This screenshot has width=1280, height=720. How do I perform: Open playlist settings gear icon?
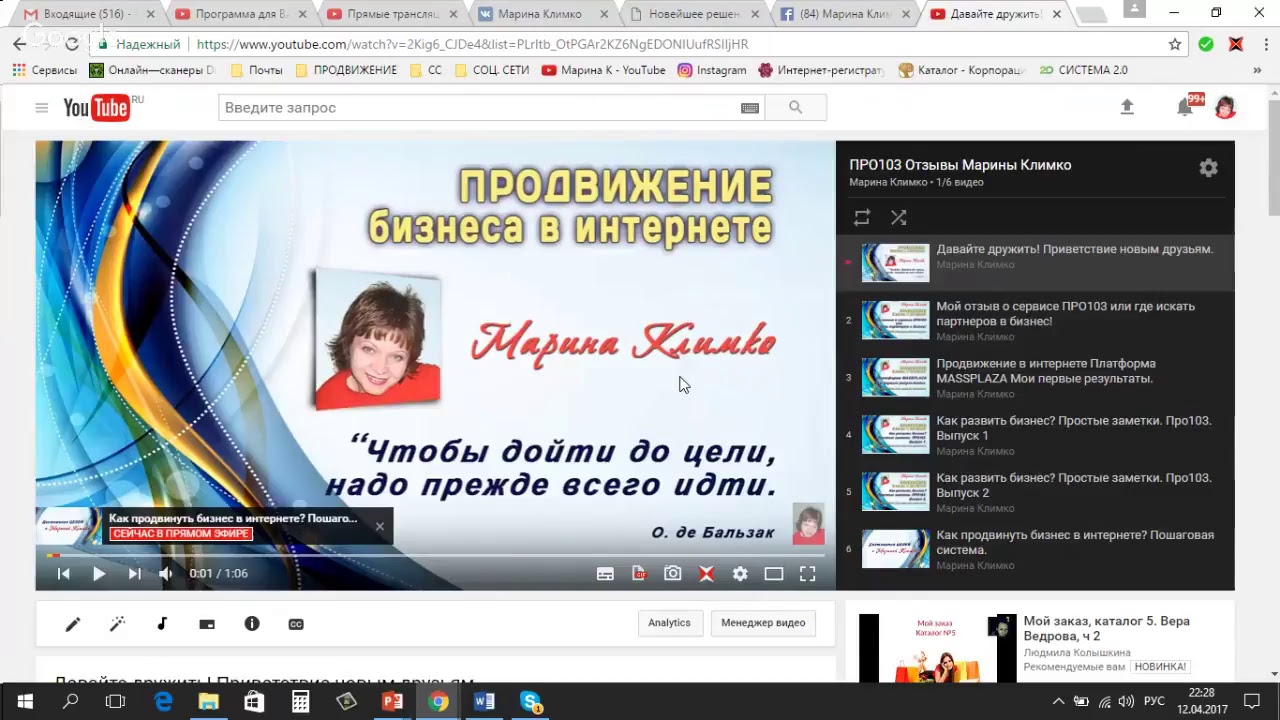(1208, 168)
